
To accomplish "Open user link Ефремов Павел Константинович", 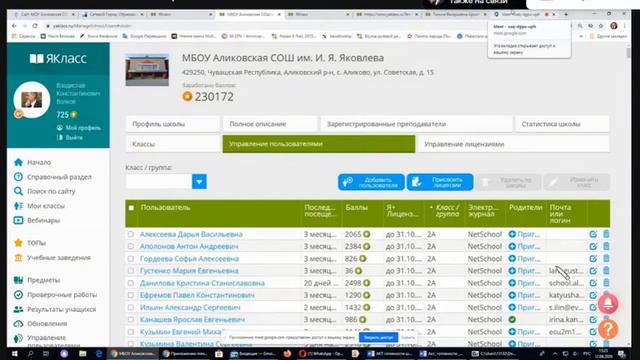I will pyautogui.click(x=197, y=295).
